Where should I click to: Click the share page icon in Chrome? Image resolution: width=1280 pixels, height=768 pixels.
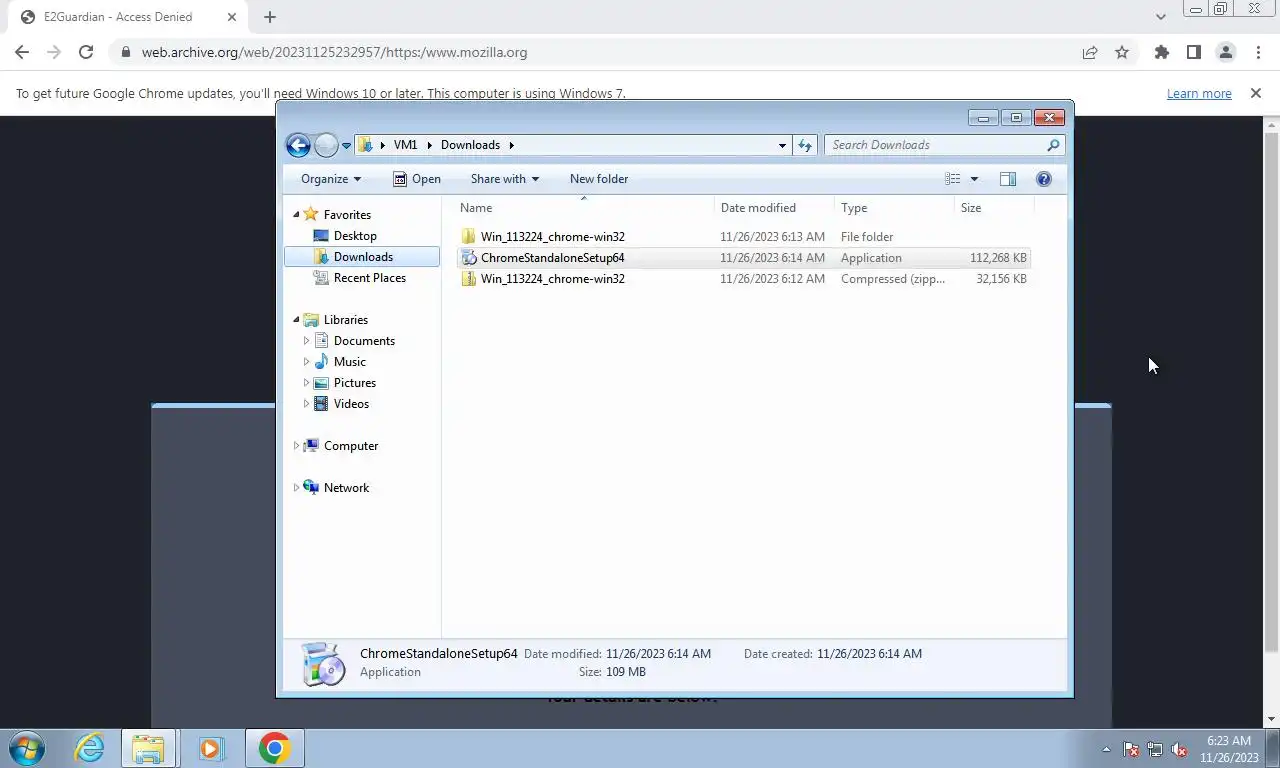[1090, 52]
